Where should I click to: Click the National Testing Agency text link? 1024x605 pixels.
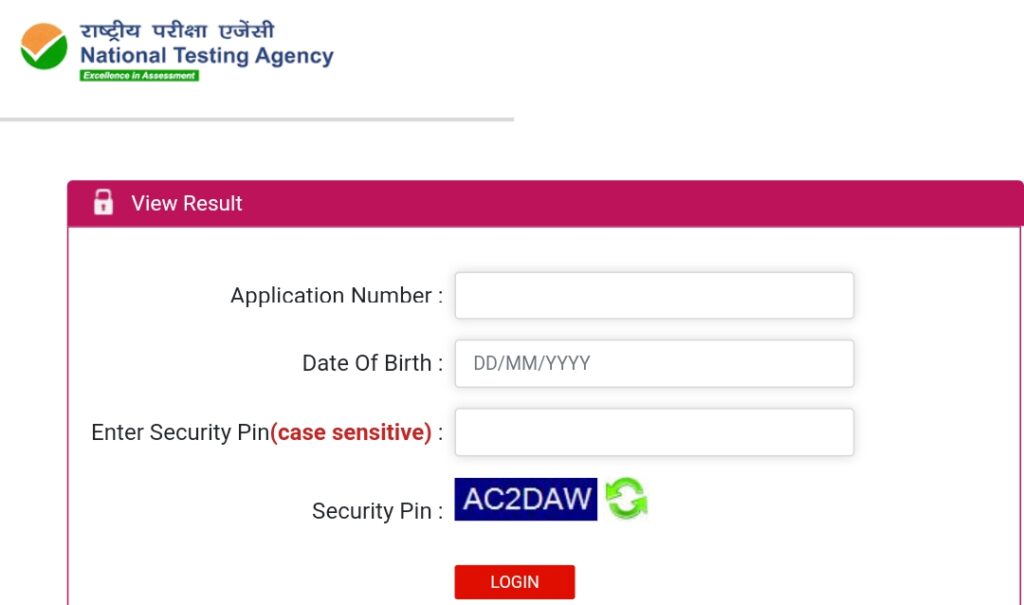[x=206, y=56]
